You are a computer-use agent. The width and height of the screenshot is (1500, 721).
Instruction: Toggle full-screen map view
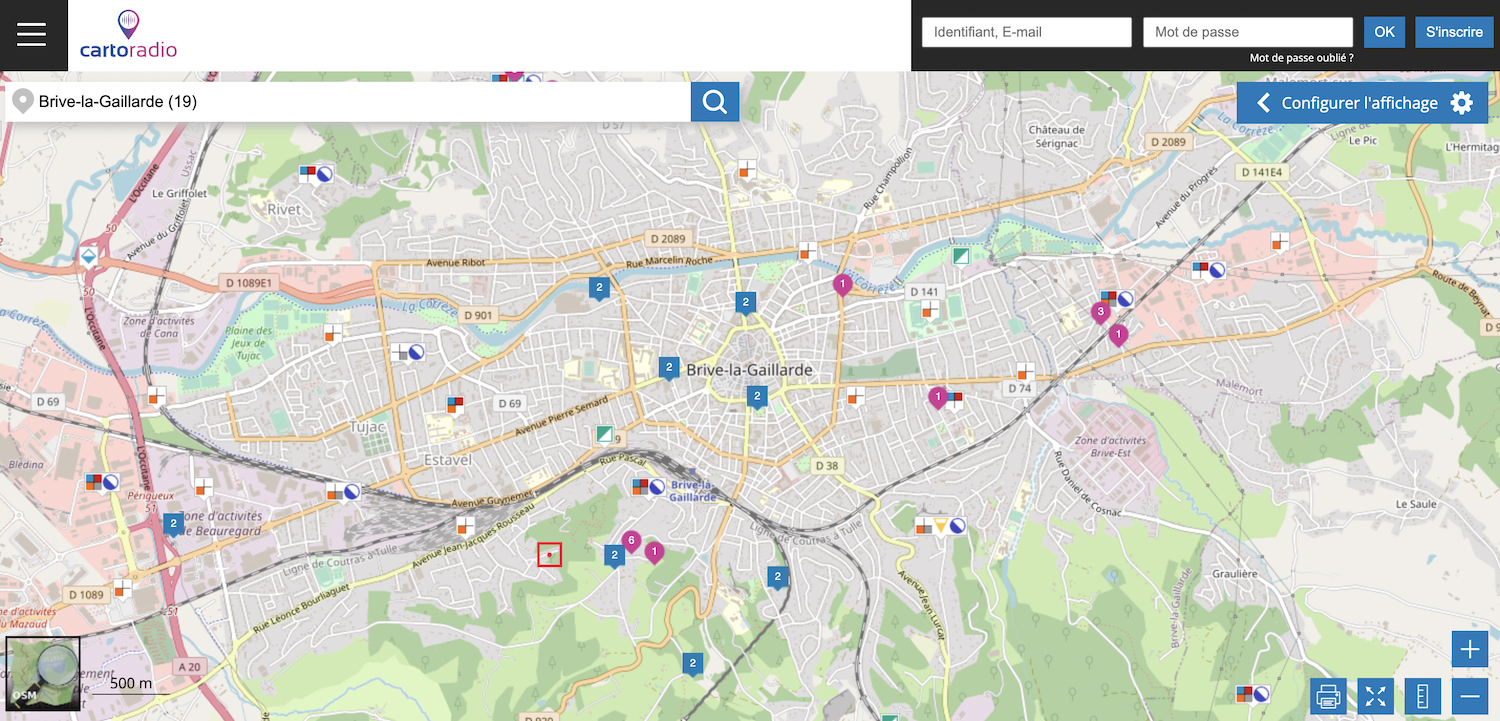coord(1375,696)
